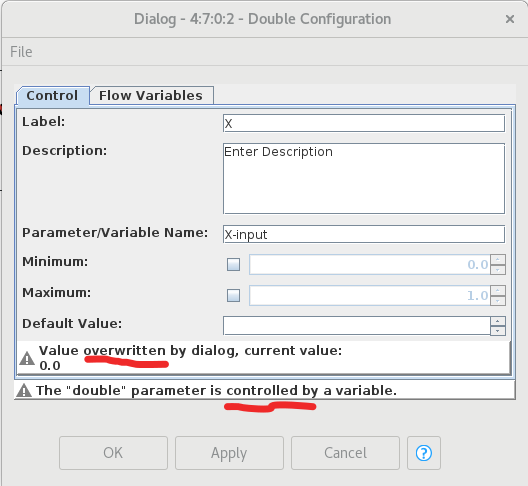This screenshot has width=528, height=486.
Task: Close the Double Configuration dialog
Action: (x=510, y=19)
